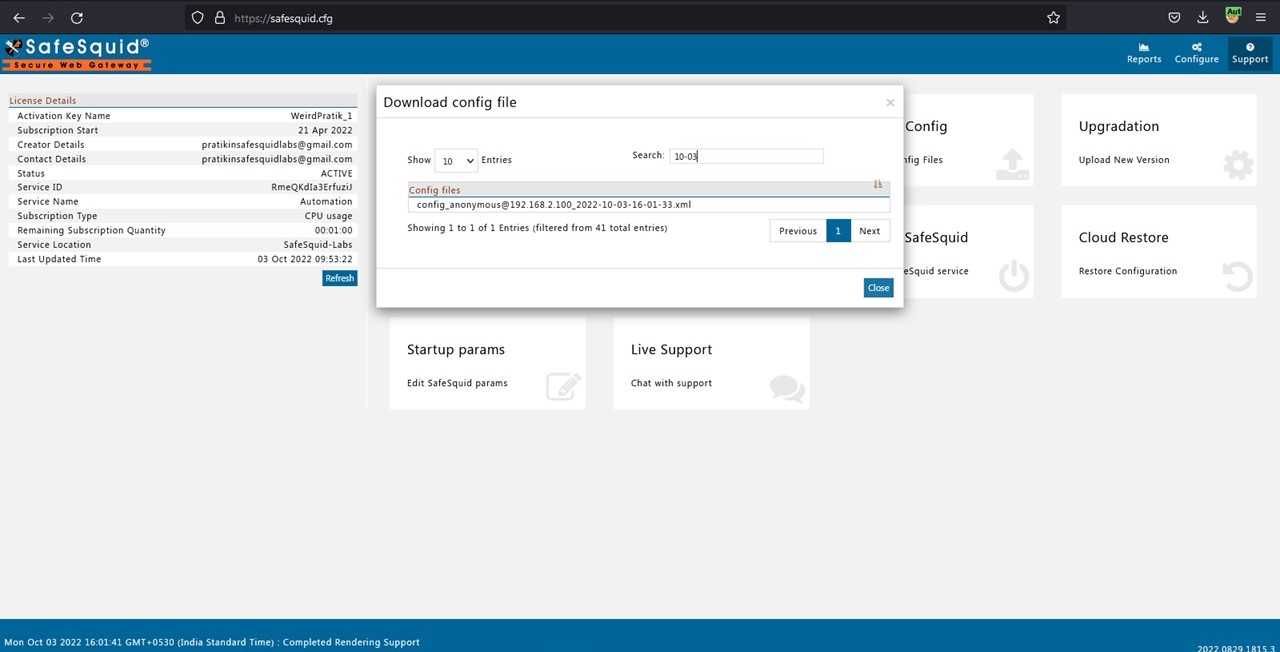The width and height of the screenshot is (1280, 652).
Task: Expand the Show entries dropdown
Action: pyautogui.click(x=456, y=160)
